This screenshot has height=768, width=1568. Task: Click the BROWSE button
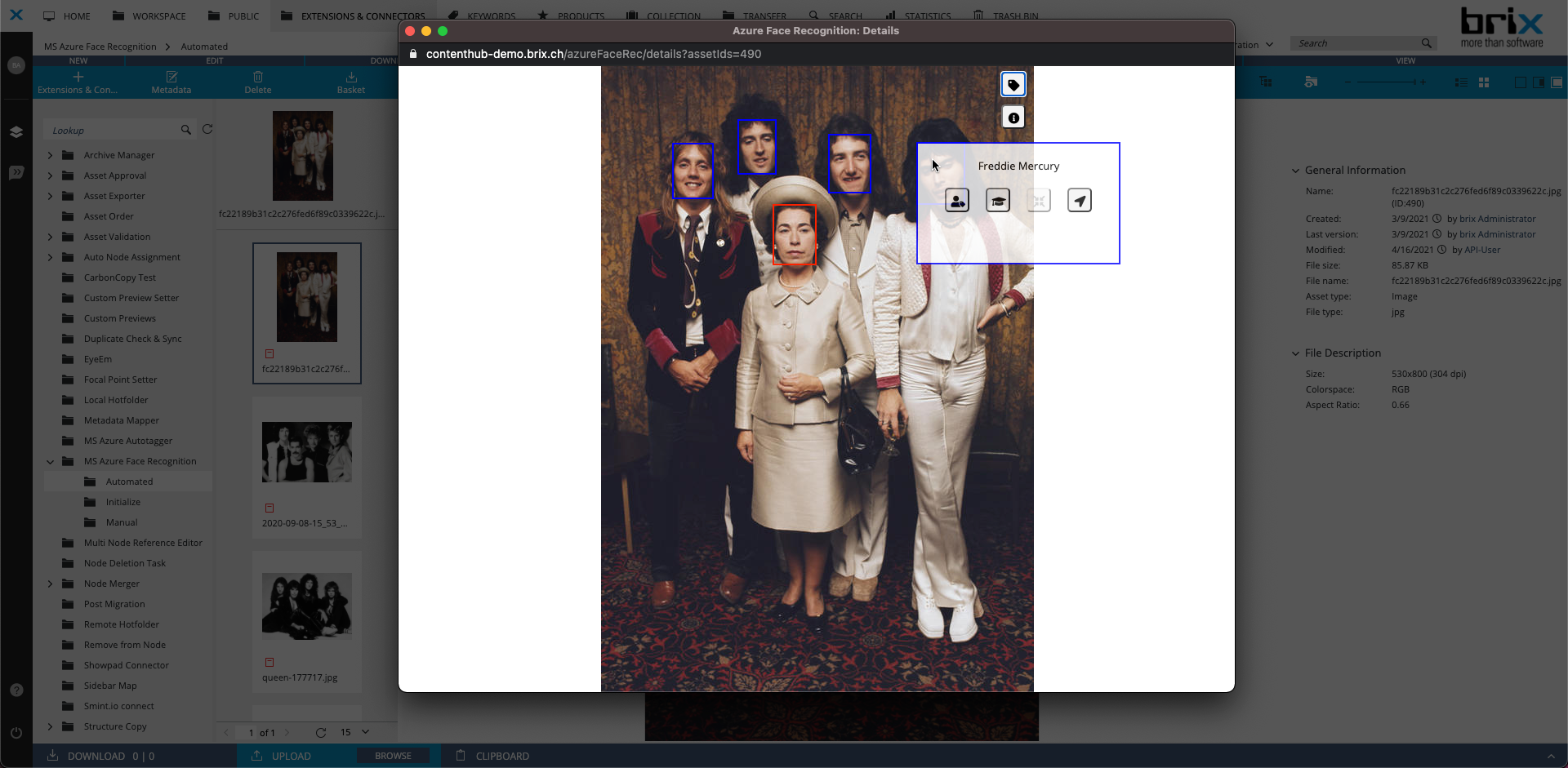click(393, 756)
